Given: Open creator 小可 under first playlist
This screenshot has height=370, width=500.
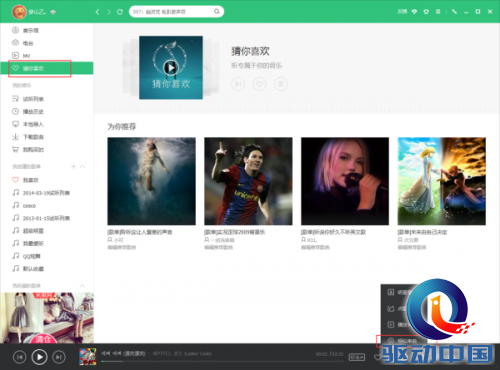Looking at the screenshot, I should (119, 240).
